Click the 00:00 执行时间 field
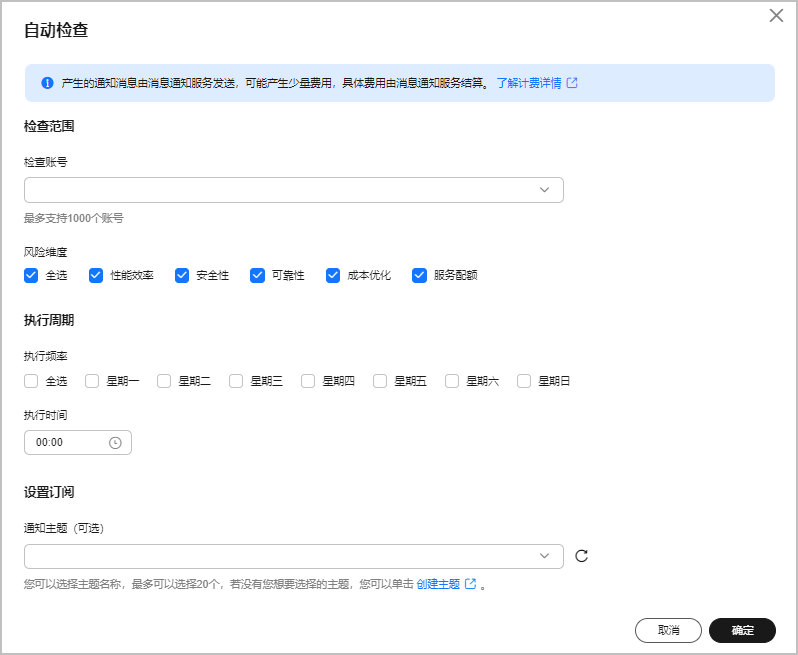This screenshot has height=655, width=798. click(78, 442)
